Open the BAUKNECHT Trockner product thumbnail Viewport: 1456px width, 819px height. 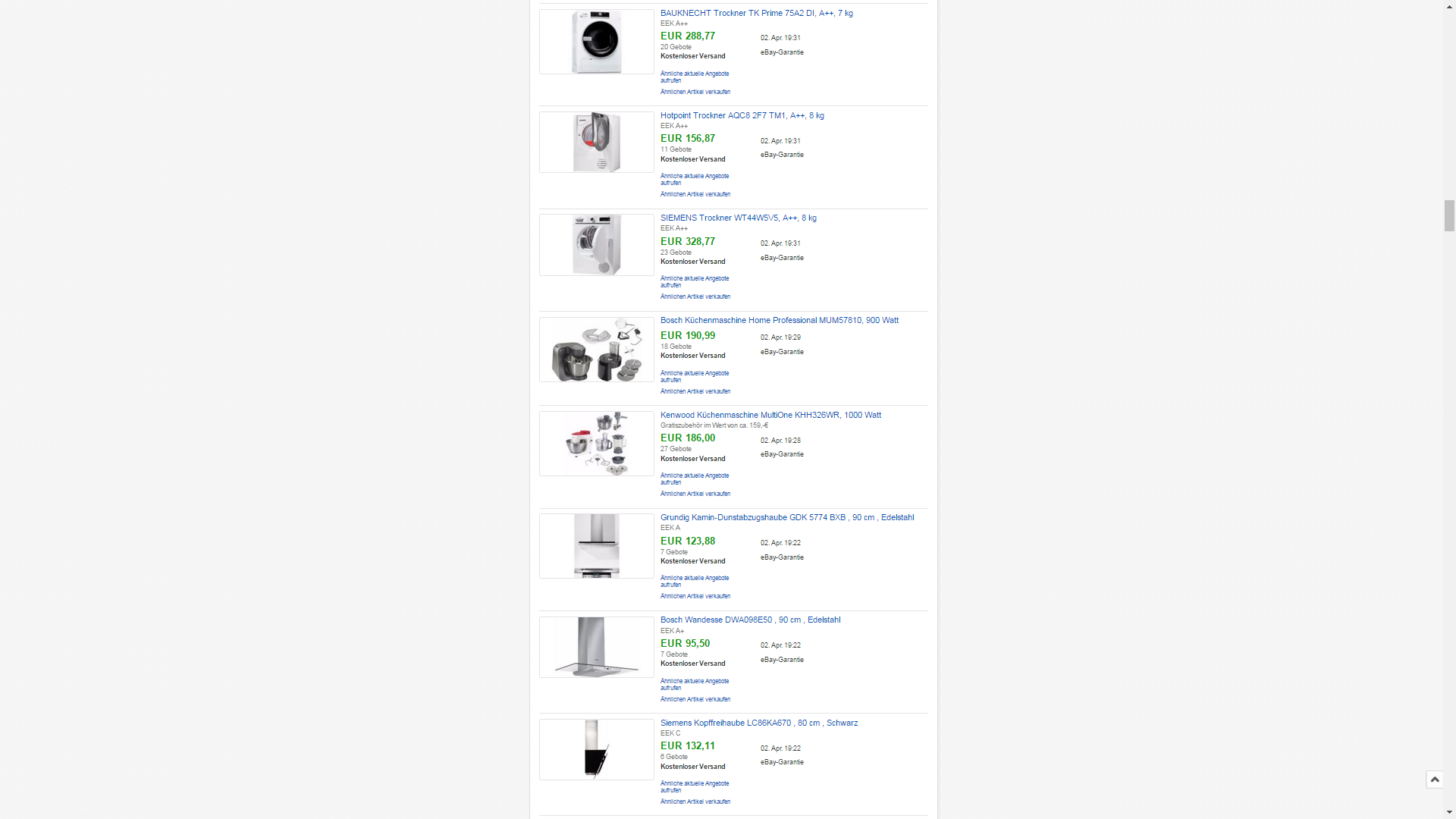coord(597,42)
